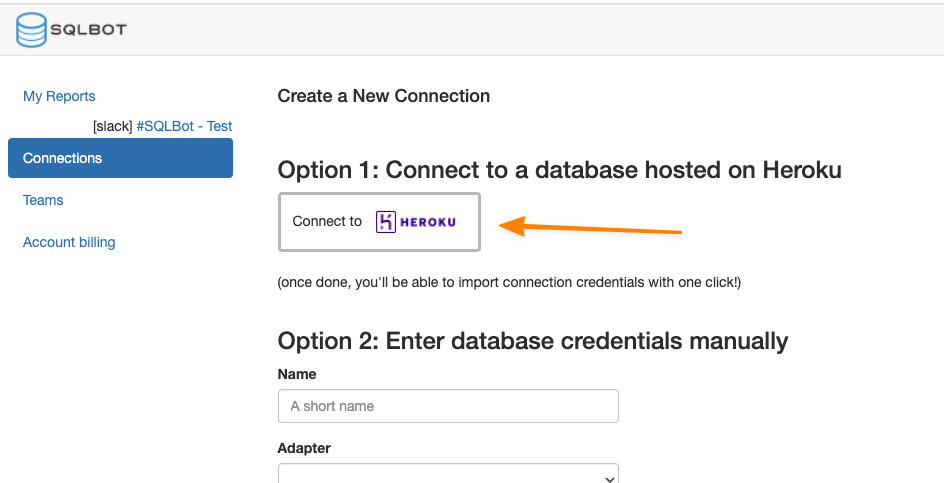Open the #SQLBot - Test report link
This screenshot has height=483, width=944.
tap(184, 126)
